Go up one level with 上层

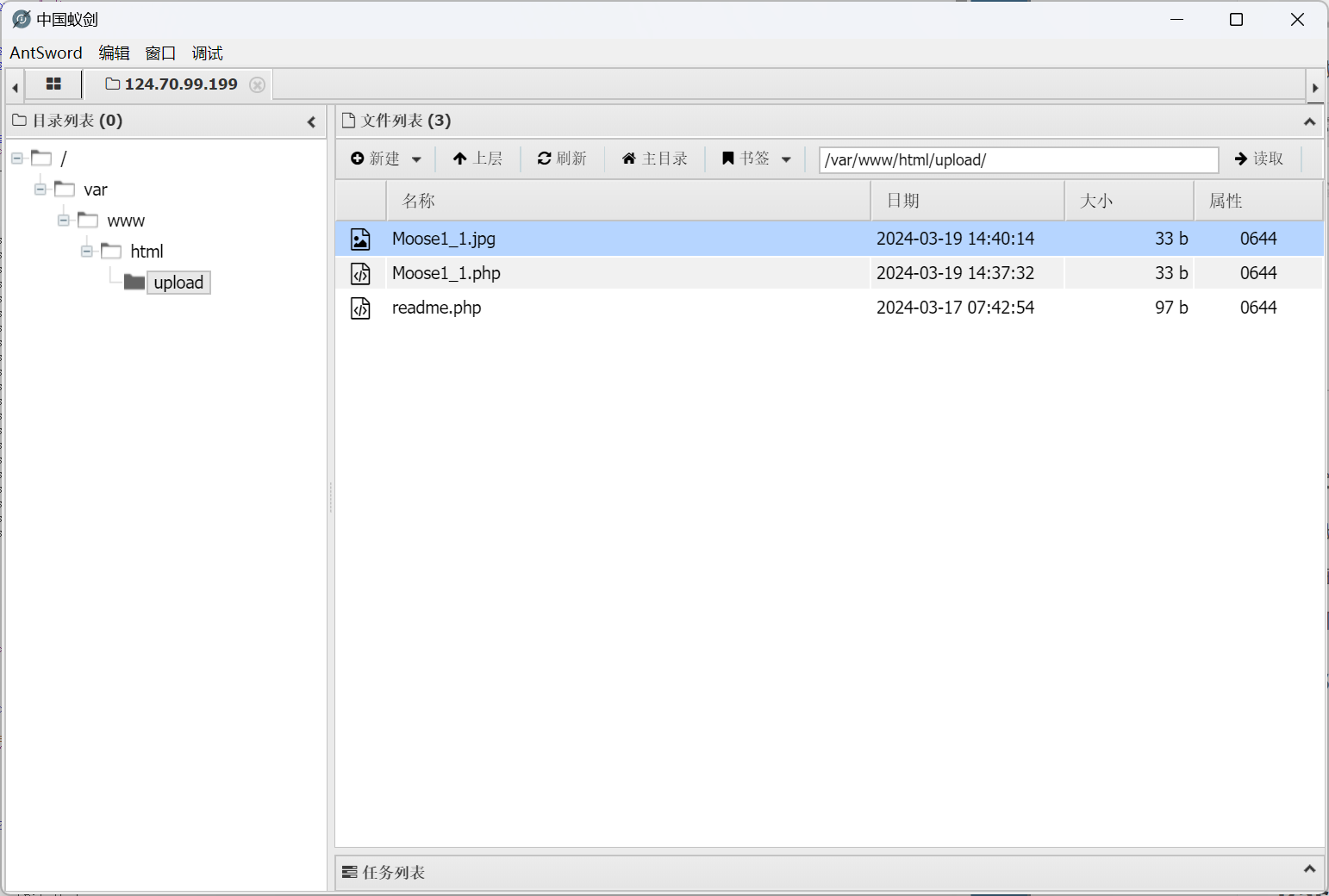click(477, 159)
